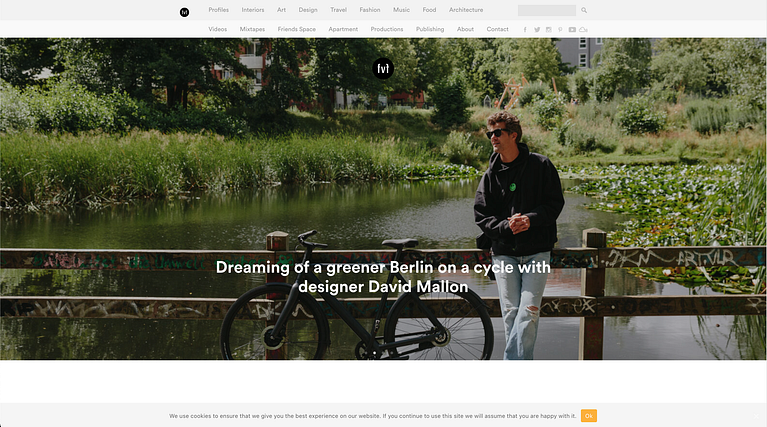Image resolution: width=767 pixels, height=427 pixels.
Task: Open the SoundCloud social icon
Action: point(583,30)
